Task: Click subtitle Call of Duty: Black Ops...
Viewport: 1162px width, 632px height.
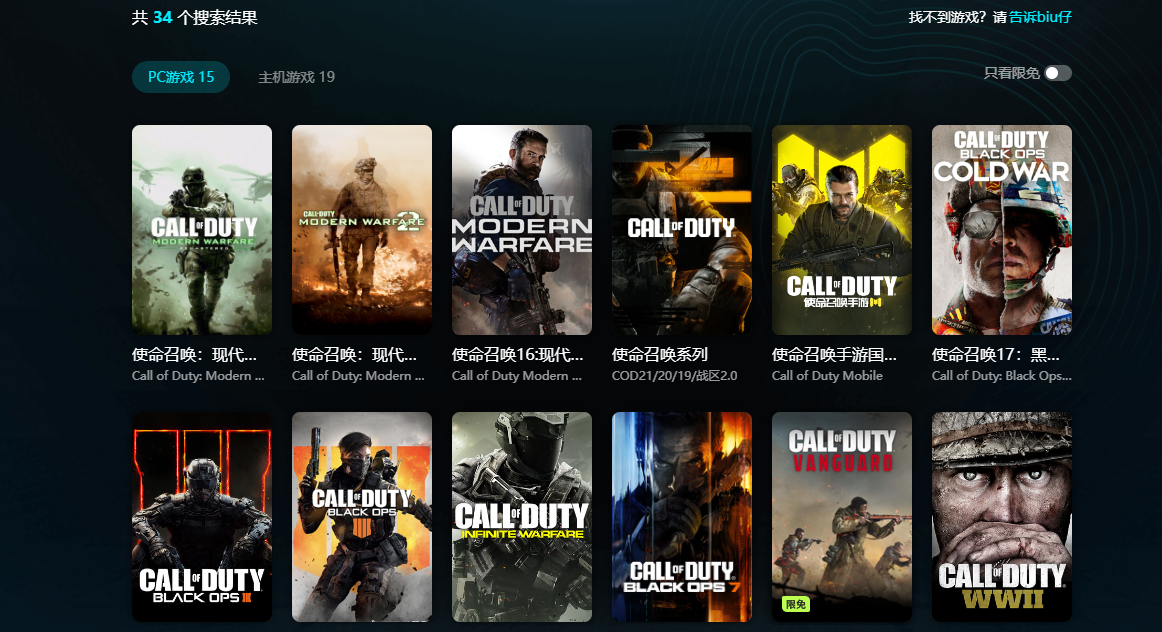Action: click(1002, 376)
